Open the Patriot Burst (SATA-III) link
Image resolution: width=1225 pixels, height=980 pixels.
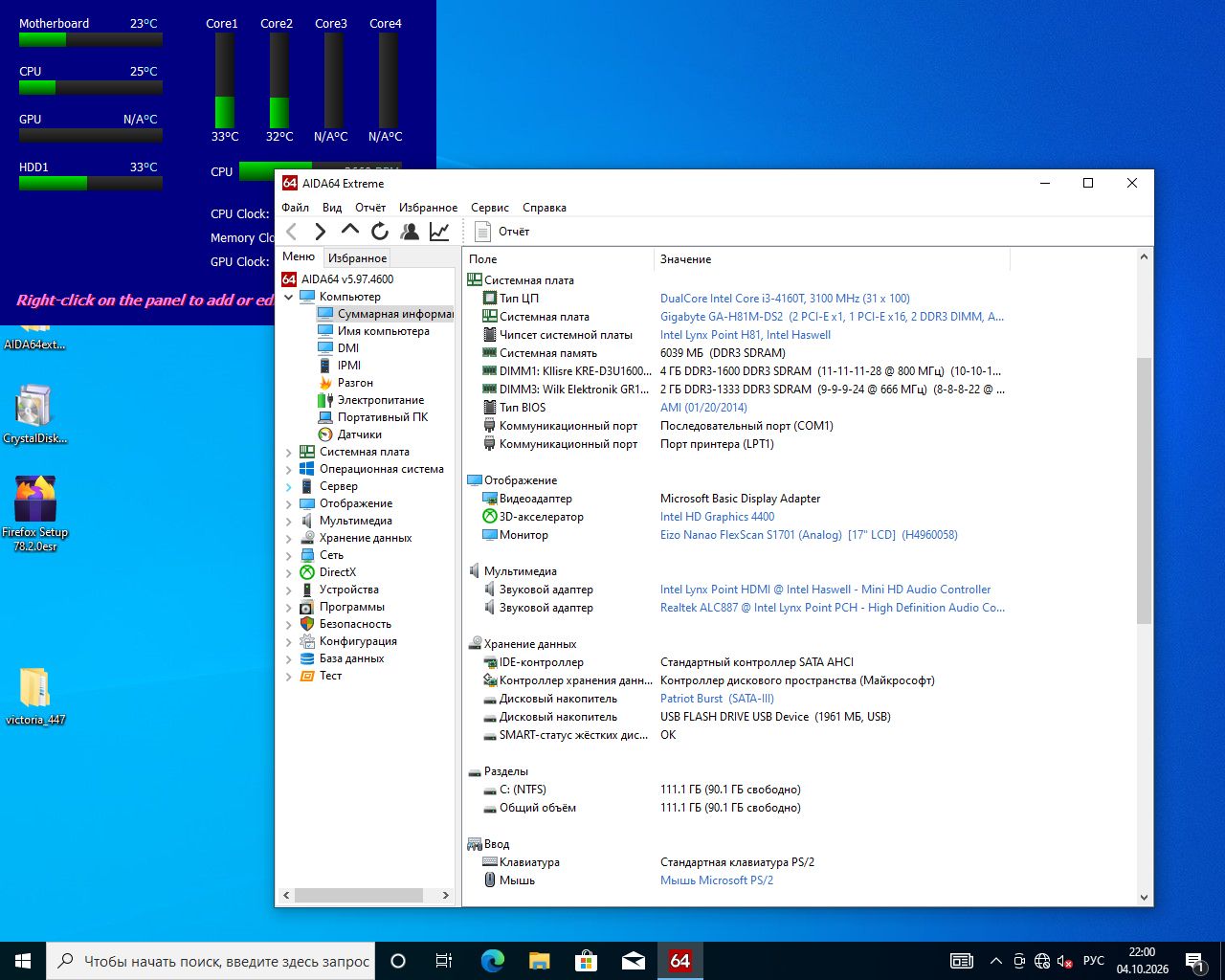717,699
